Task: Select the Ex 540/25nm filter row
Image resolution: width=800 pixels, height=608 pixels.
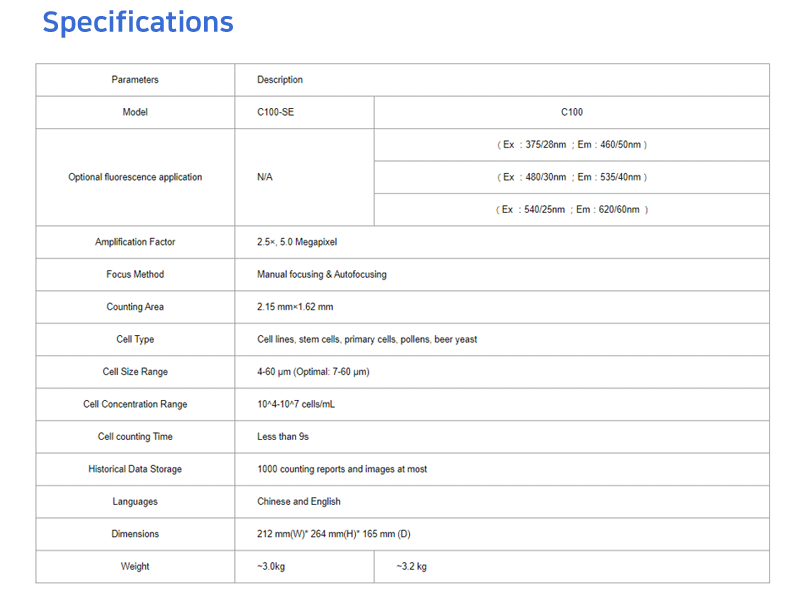Action: pos(572,210)
